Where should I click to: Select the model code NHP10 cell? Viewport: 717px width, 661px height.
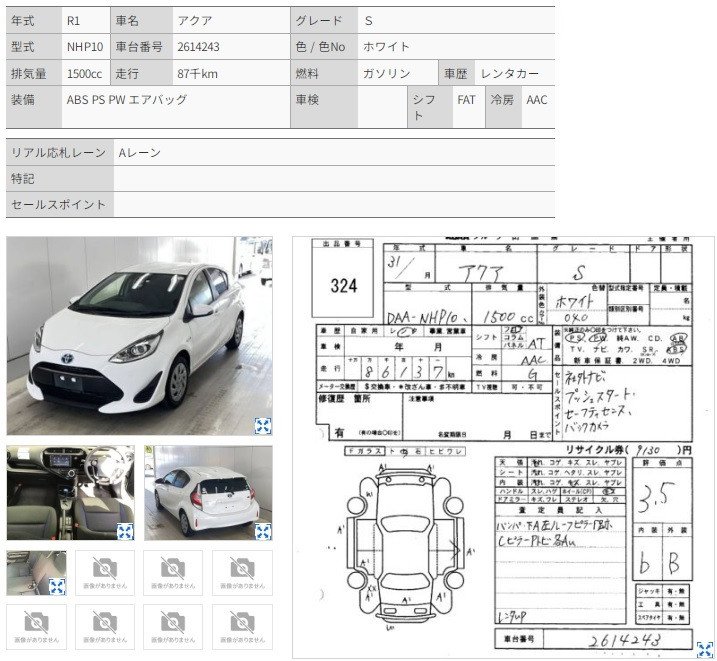86,47
